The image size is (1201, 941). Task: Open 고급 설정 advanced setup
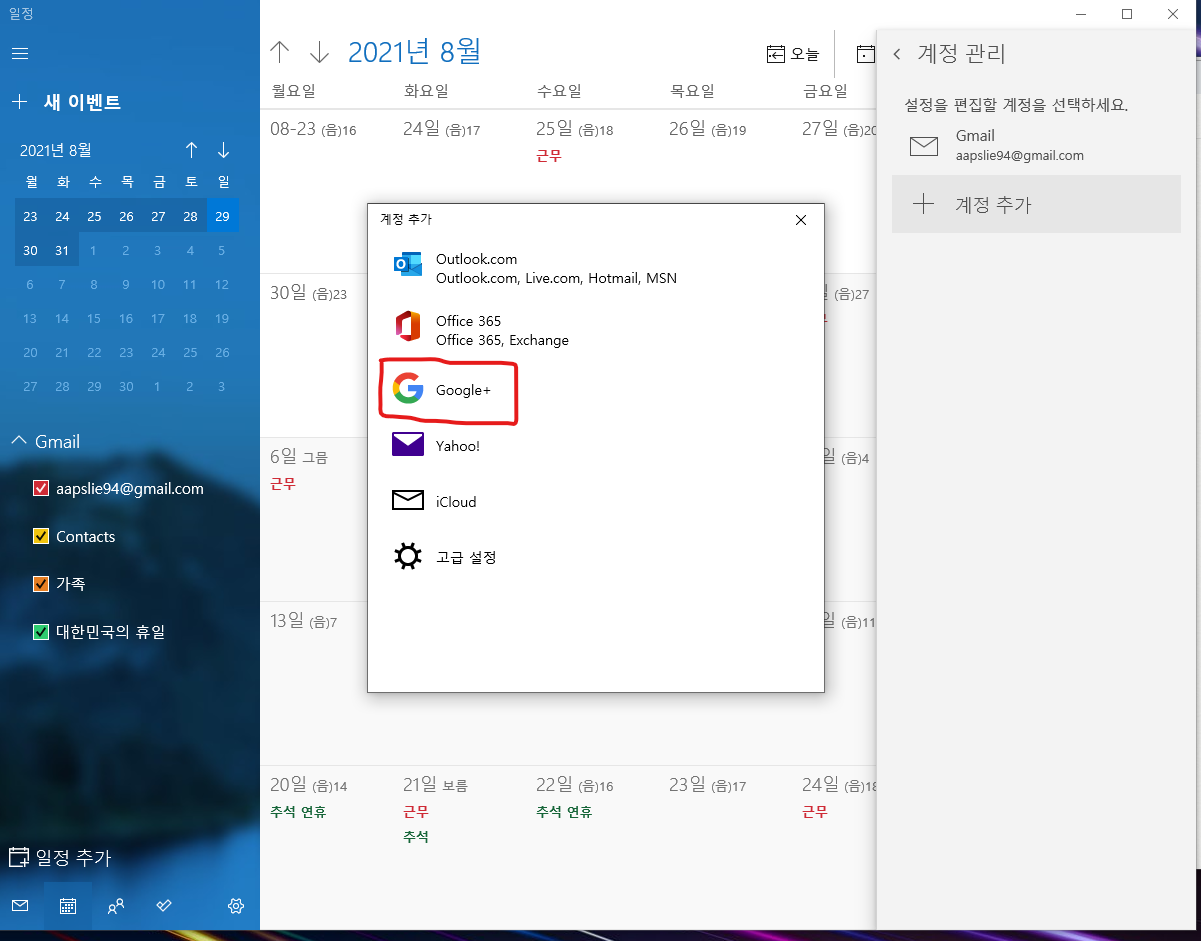596,557
